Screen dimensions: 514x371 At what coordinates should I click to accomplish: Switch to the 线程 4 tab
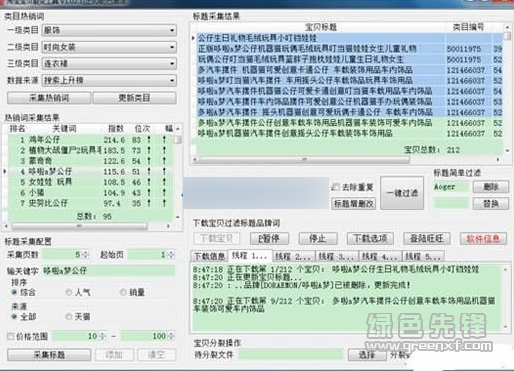coord(380,256)
